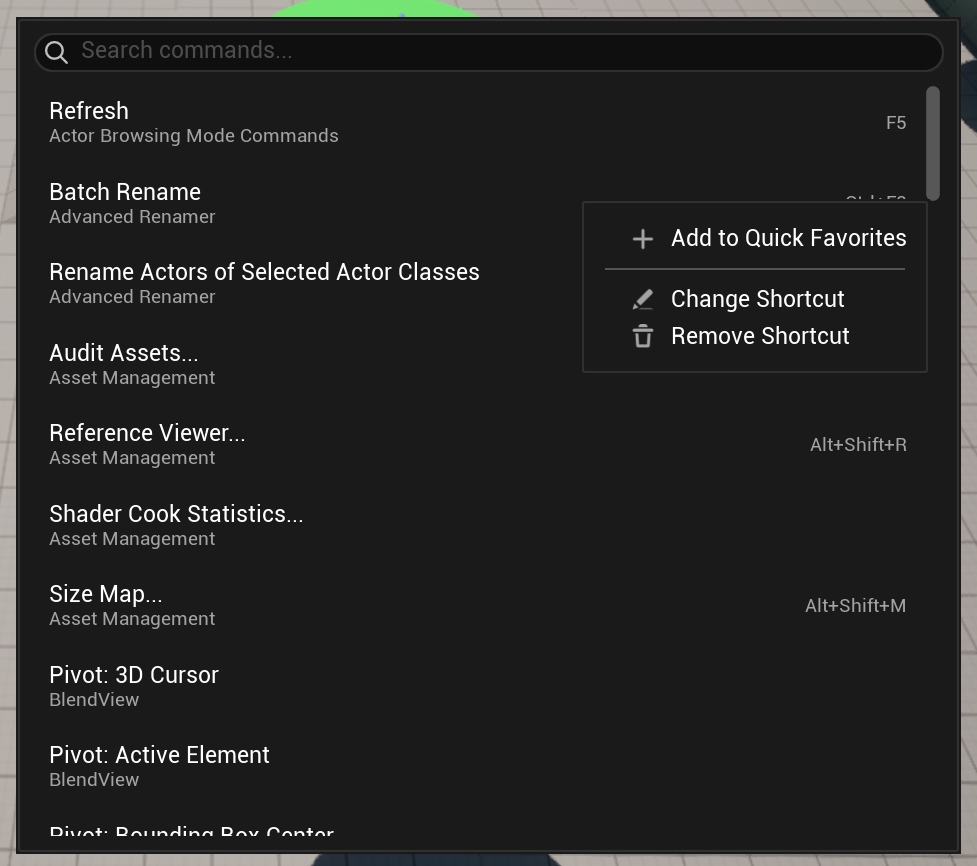Focus the Search commands input field
Screen dimensions: 977x866
click(x=488, y=52)
